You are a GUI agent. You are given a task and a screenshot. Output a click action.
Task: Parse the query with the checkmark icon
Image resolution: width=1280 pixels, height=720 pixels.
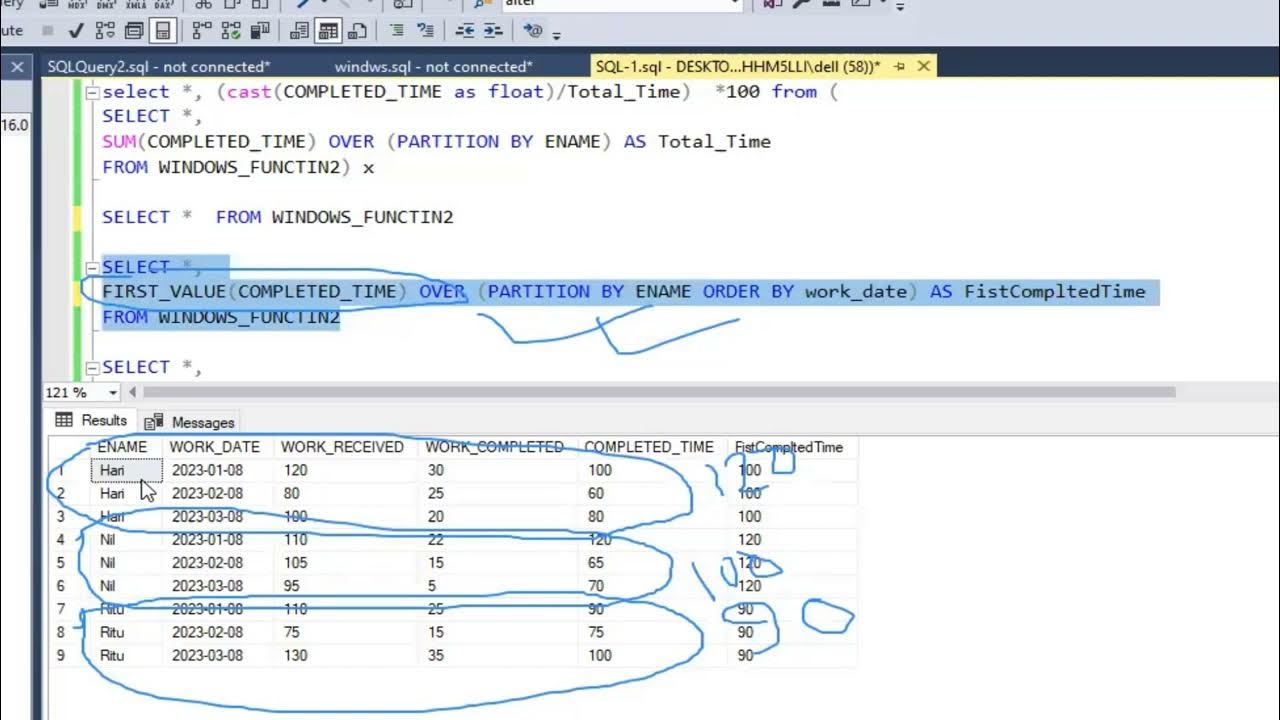coord(75,31)
